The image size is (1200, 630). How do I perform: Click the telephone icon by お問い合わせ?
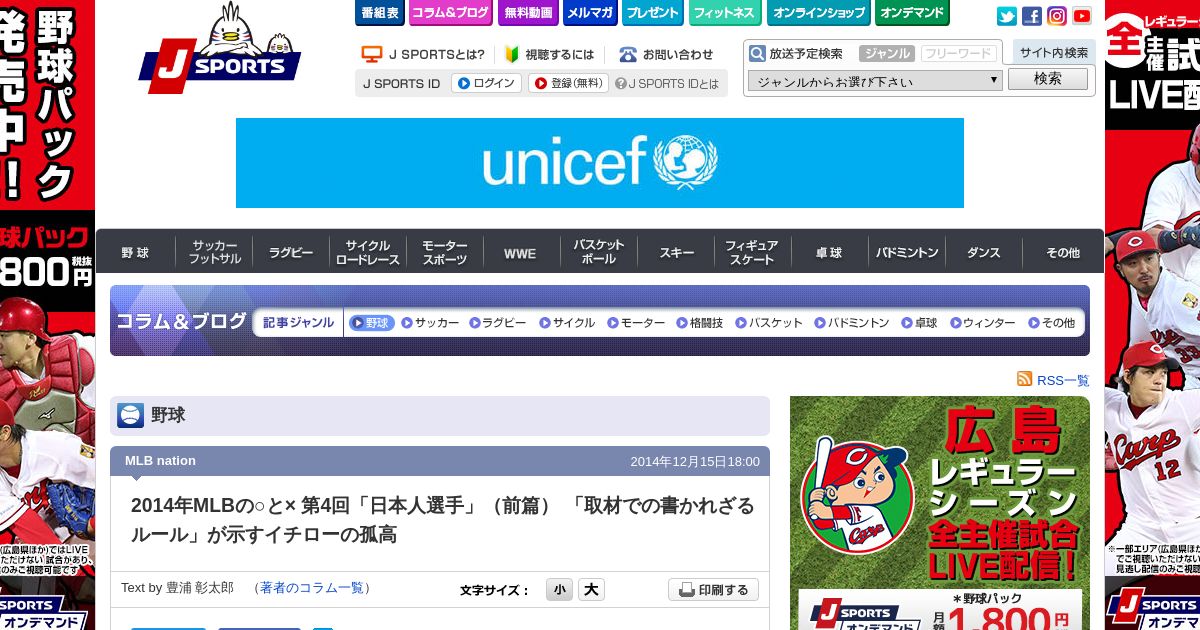[x=628, y=54]
